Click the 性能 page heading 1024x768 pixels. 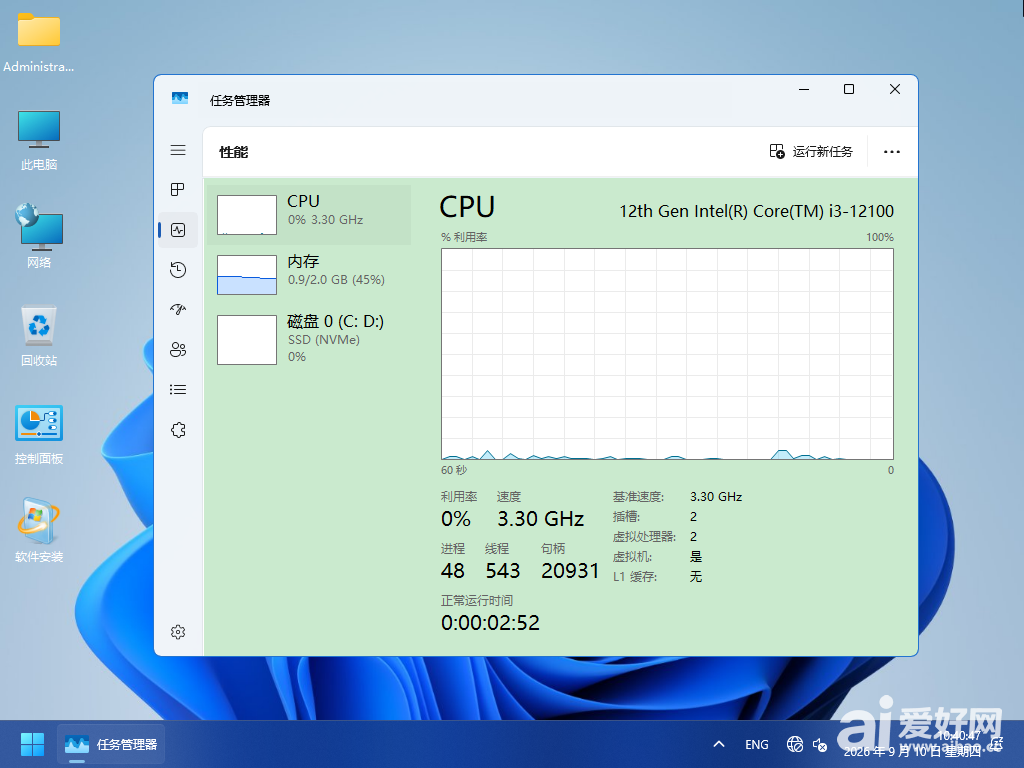[x=233, y=152]
